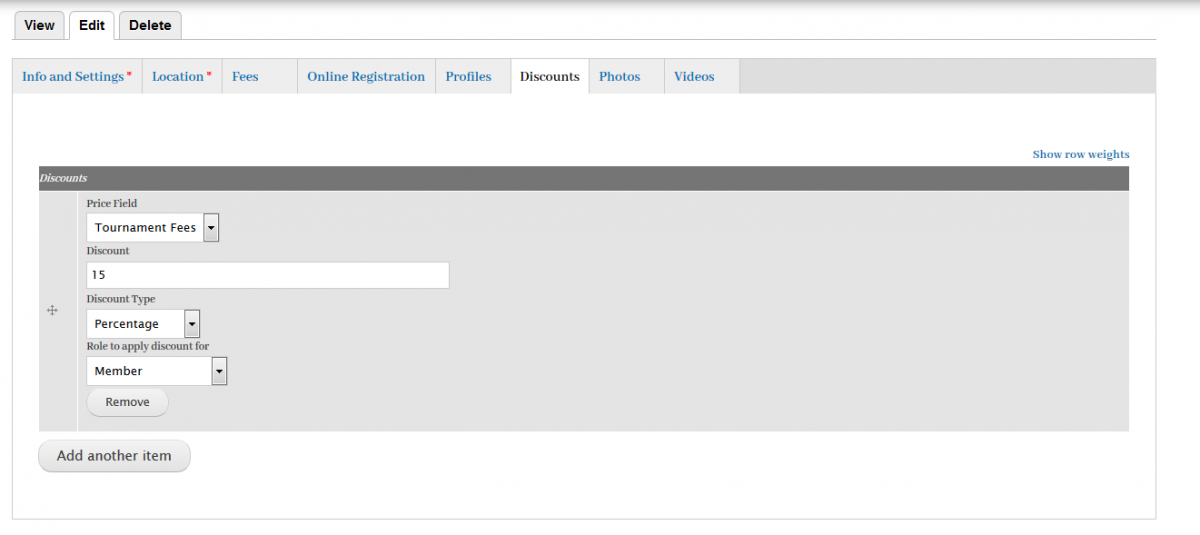Open the Online Registration tab
1200x535 pixels.
click(365, 76)
